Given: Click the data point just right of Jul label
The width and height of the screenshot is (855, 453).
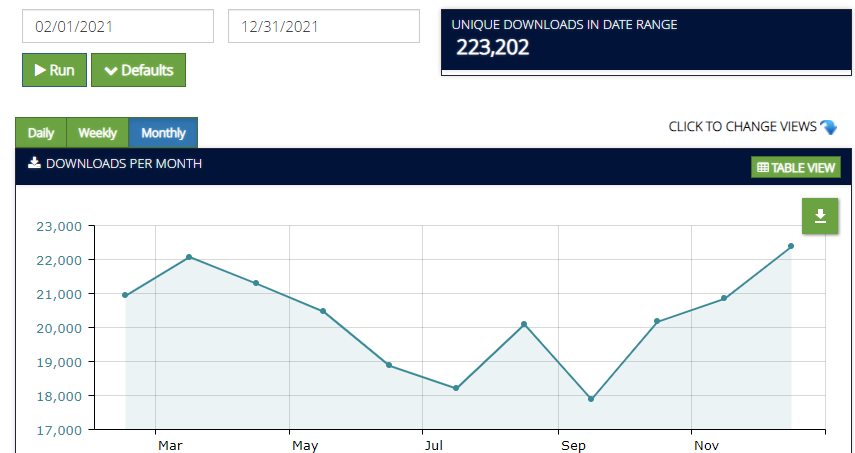Looking at the screenshot, I should 456,388.
